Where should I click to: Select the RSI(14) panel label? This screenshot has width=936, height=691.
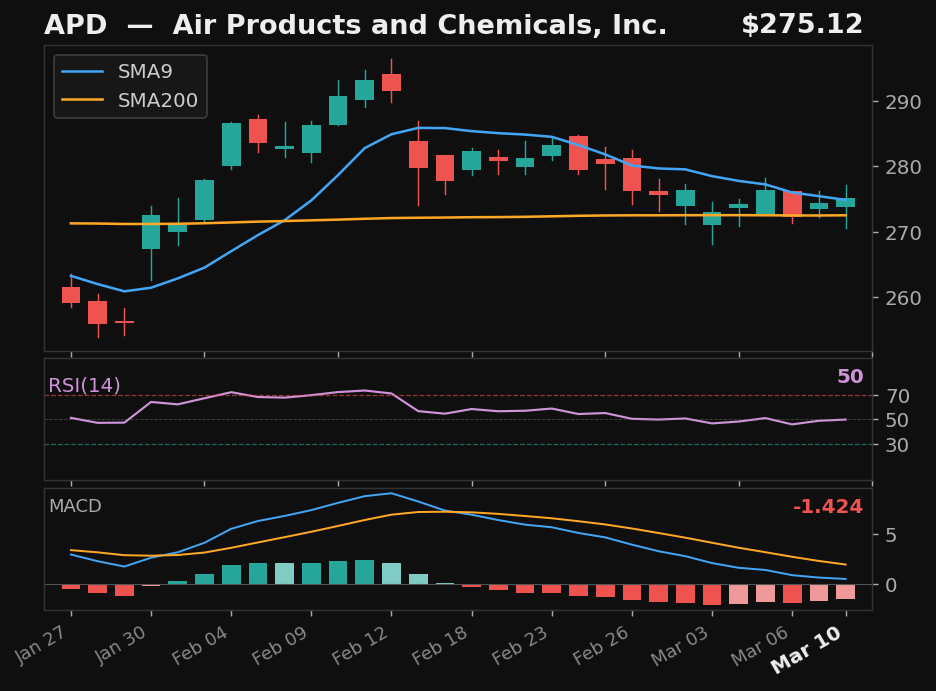[x=84, y=386]
